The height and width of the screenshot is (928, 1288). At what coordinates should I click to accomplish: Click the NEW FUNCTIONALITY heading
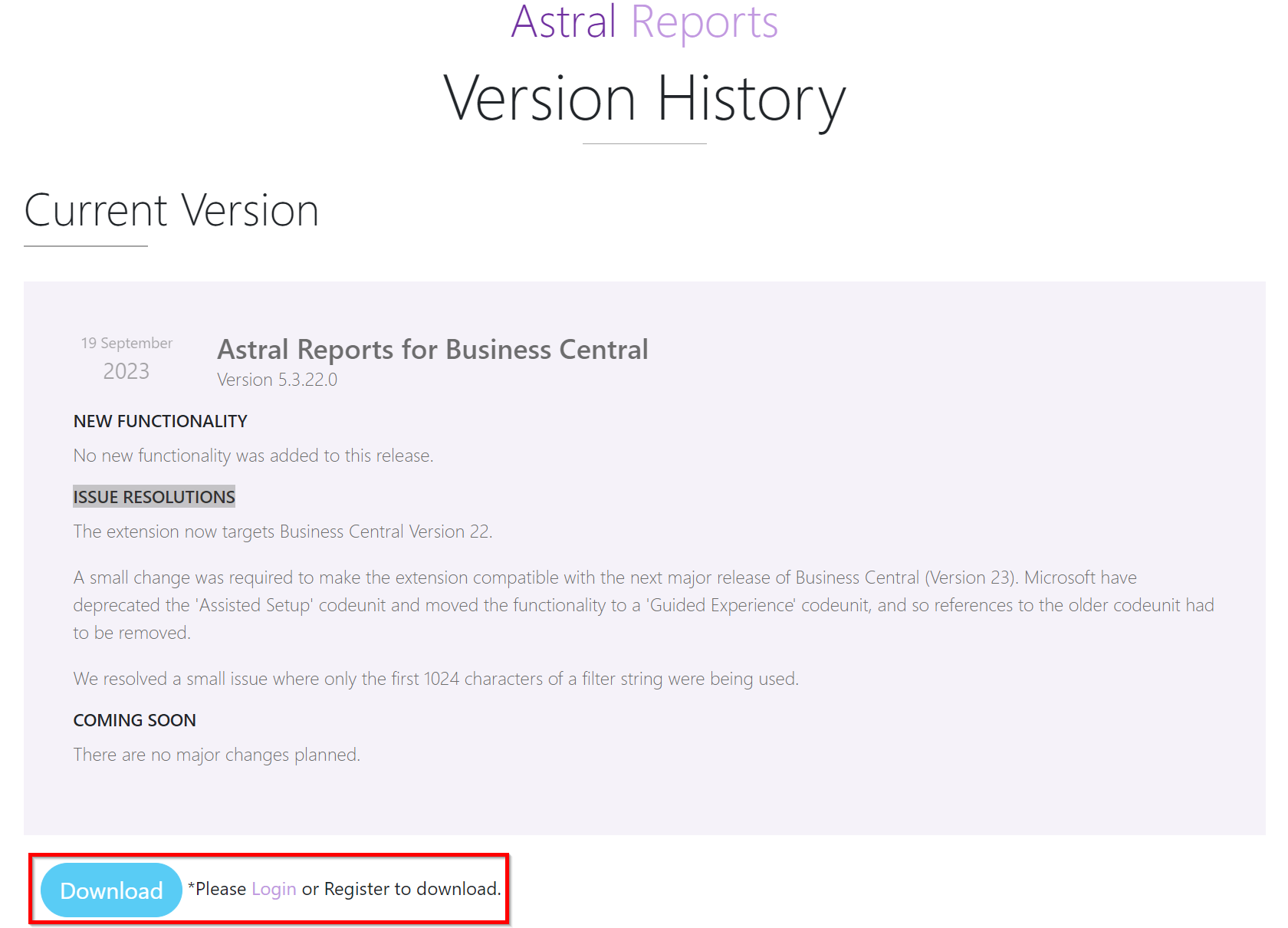point(160,421)
